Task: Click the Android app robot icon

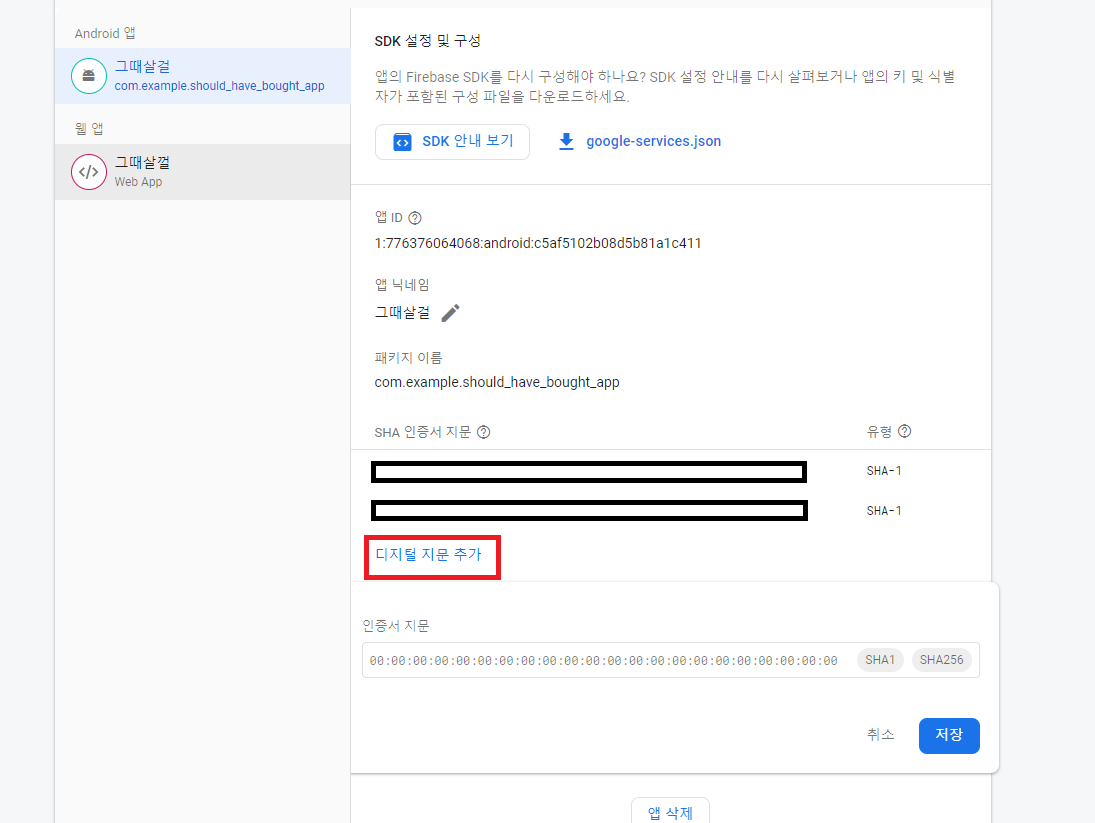Action: [89, 76]
